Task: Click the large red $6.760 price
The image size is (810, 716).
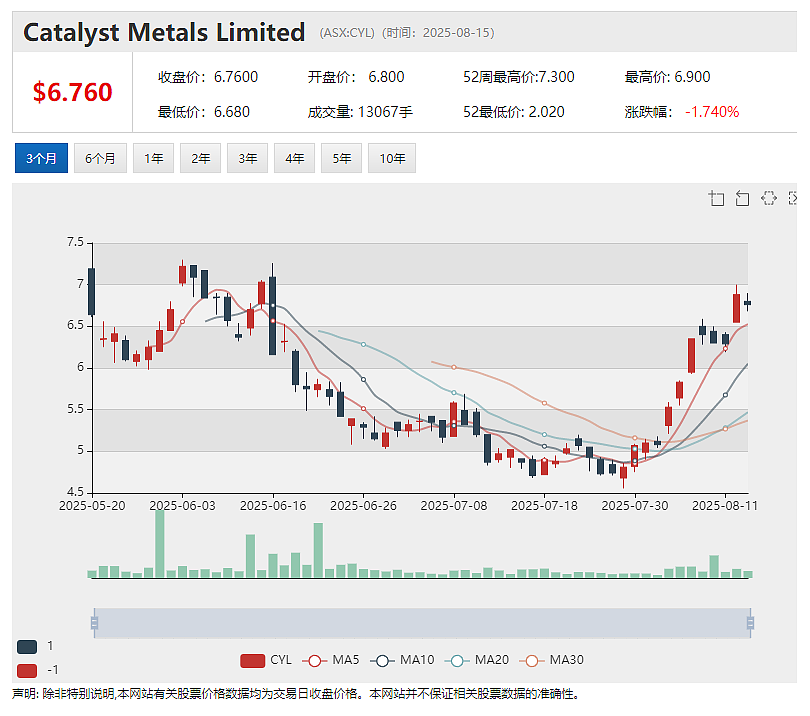Action: [x=72, y=92]
